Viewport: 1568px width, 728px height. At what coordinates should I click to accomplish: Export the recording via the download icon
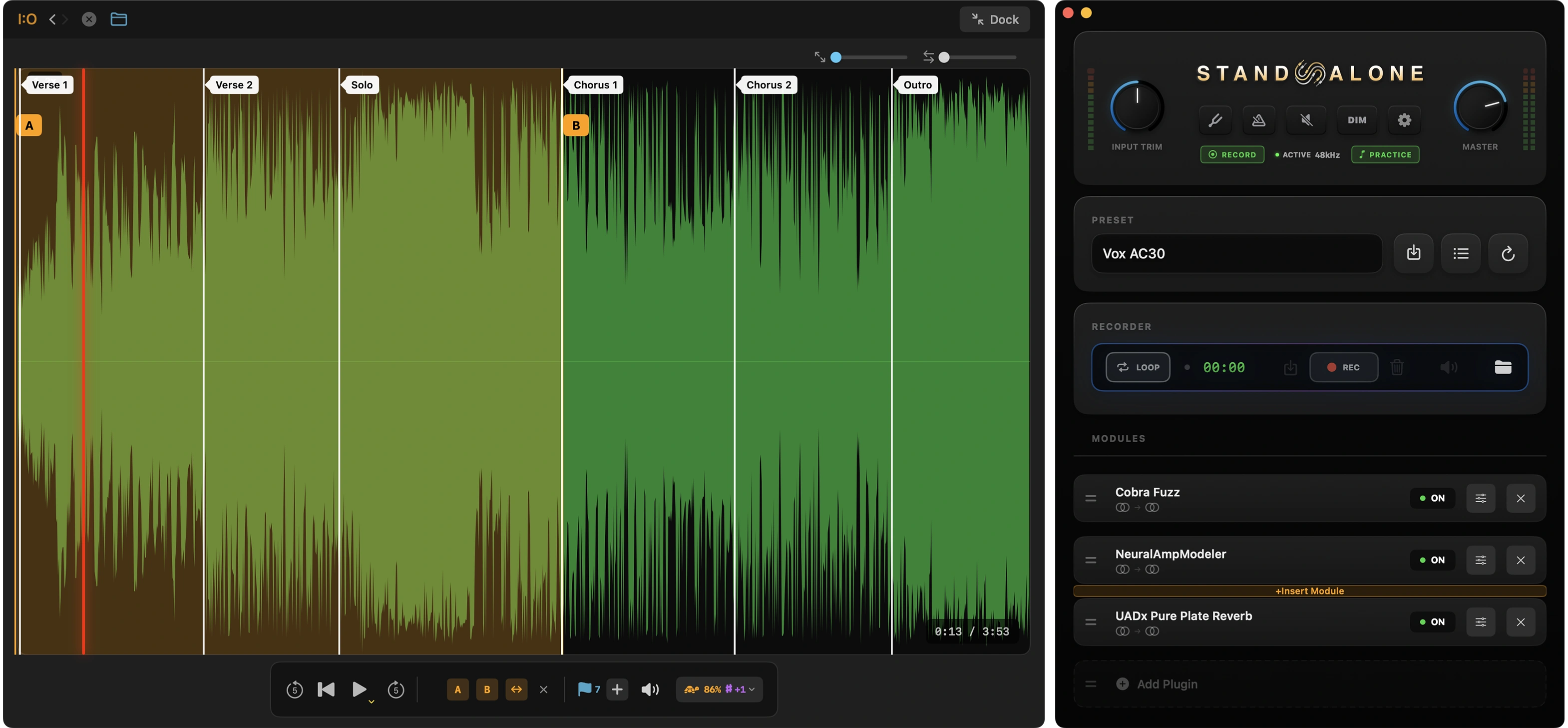(x=1290, y=367)
